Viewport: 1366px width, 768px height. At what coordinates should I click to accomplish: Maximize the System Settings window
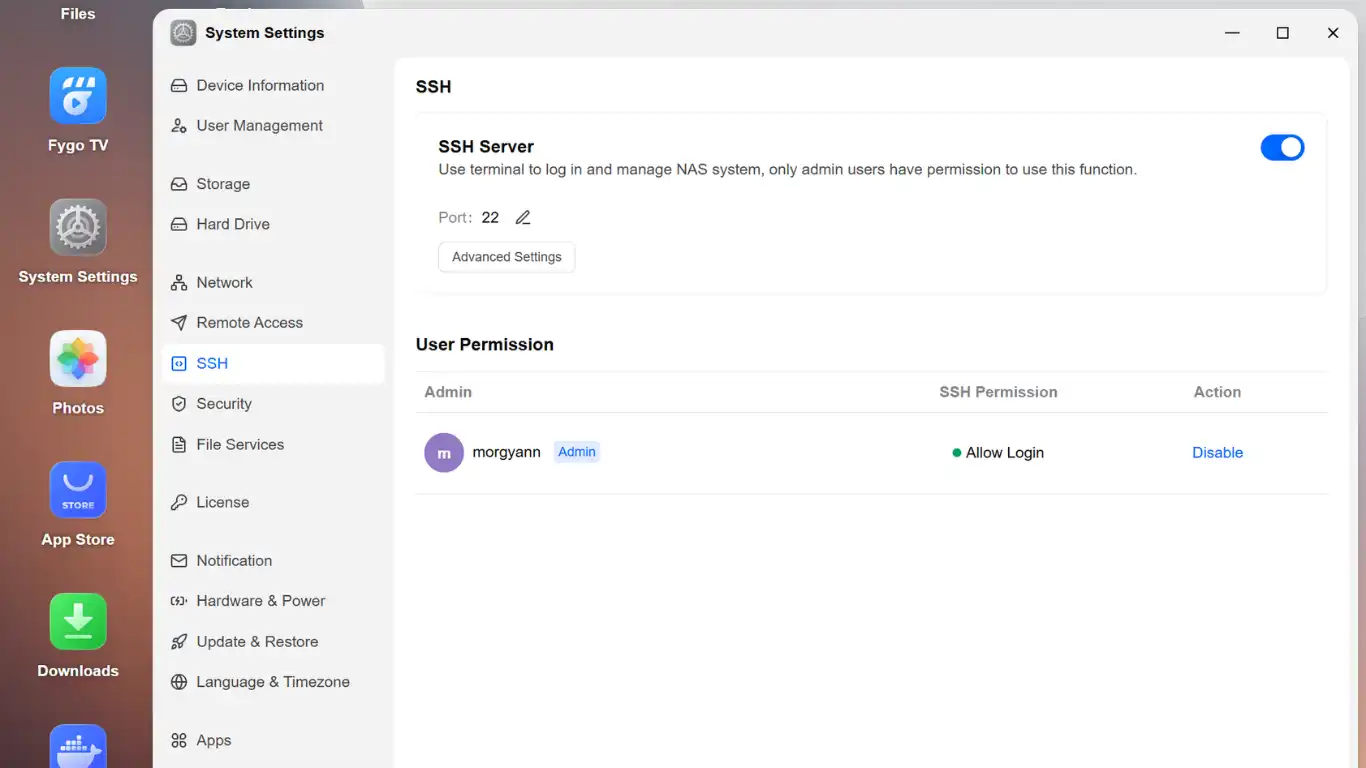[x=1283, y=33]
